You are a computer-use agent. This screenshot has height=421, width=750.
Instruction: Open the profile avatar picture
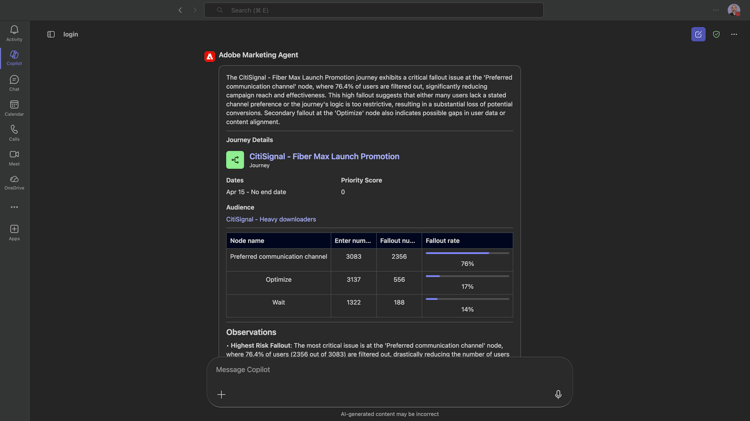coord(734,10)
